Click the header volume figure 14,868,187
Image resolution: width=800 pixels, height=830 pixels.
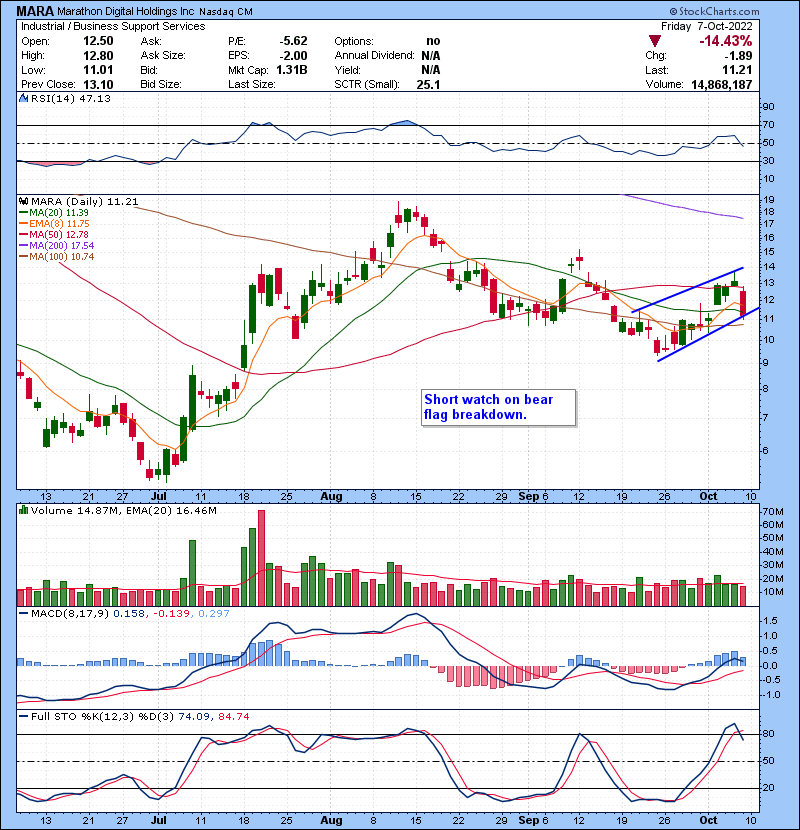[722, 84]
